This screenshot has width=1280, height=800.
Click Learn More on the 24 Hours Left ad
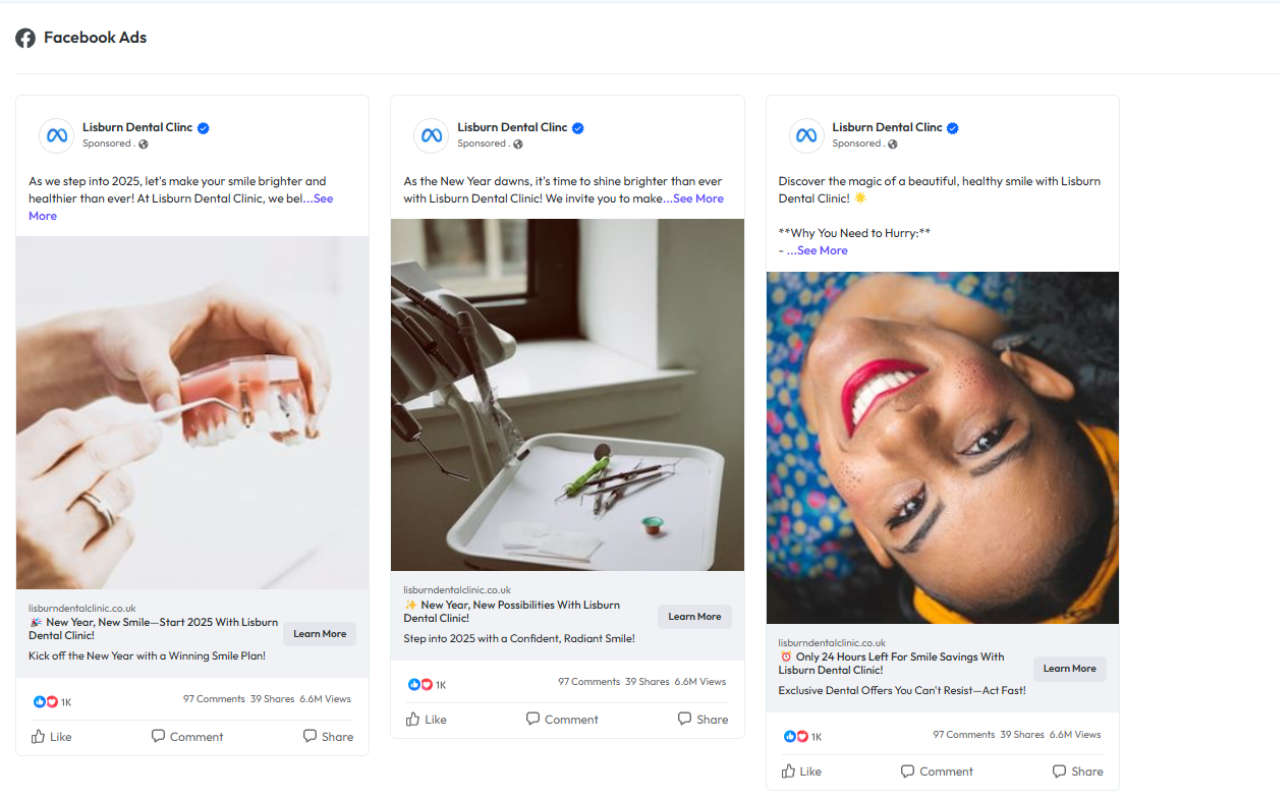tap(1070, 669)
